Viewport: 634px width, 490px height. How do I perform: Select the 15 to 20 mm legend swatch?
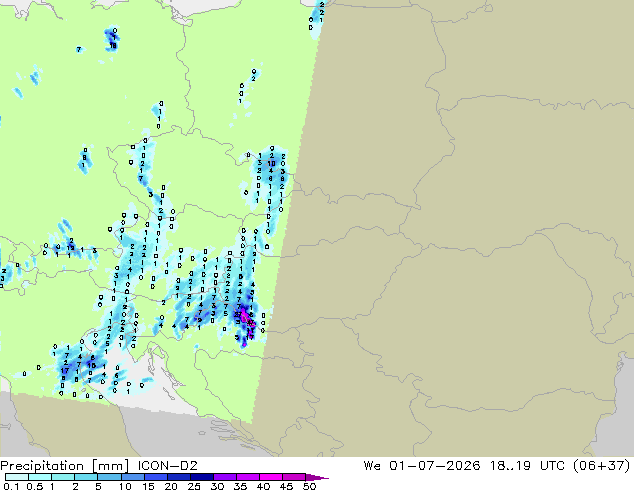point(155,477)
